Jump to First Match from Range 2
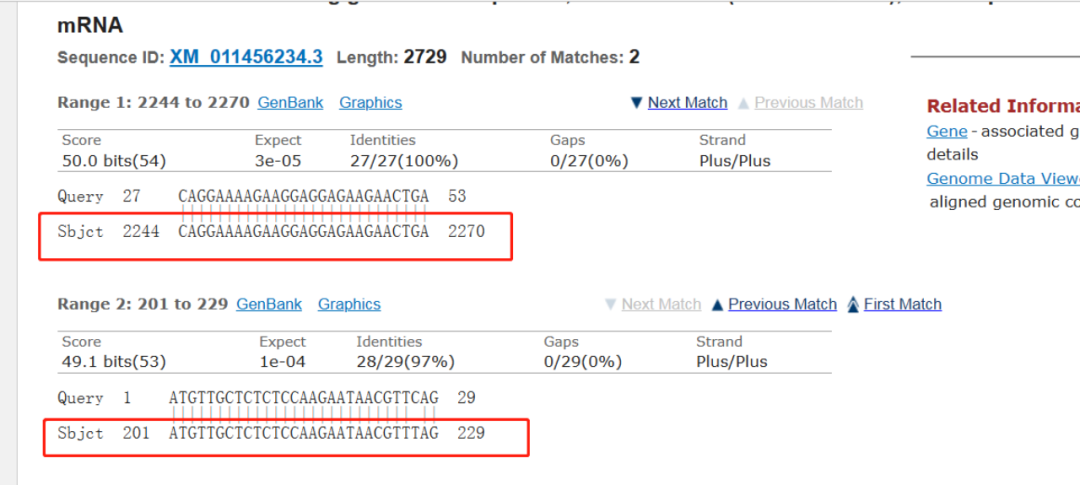This screenshot has height=485, width=1080. tap(902, 305)
